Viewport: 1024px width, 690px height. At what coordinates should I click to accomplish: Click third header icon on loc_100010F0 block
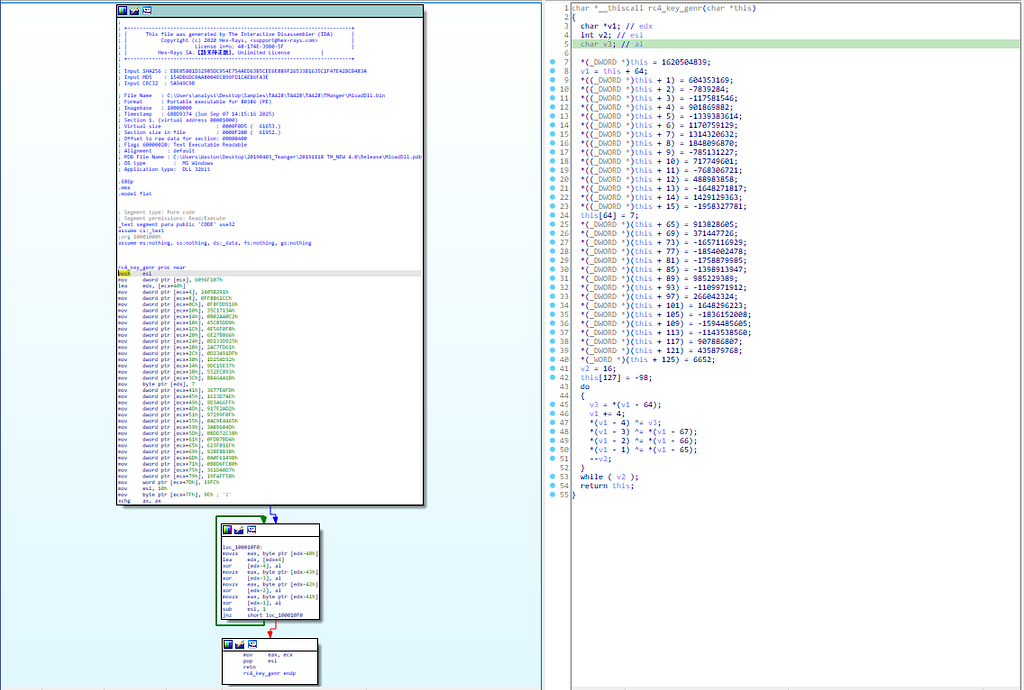(x=251, y=529)
